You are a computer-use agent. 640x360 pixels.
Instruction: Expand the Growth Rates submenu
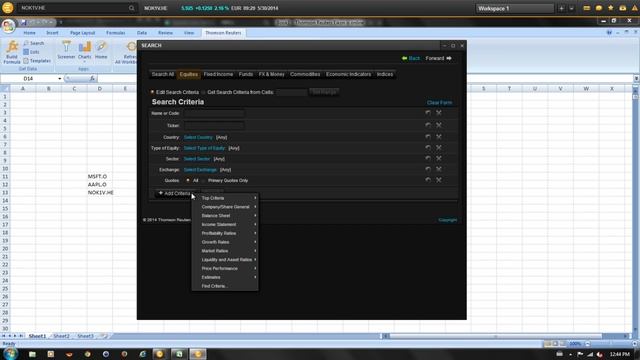click(x=225, y=242)
